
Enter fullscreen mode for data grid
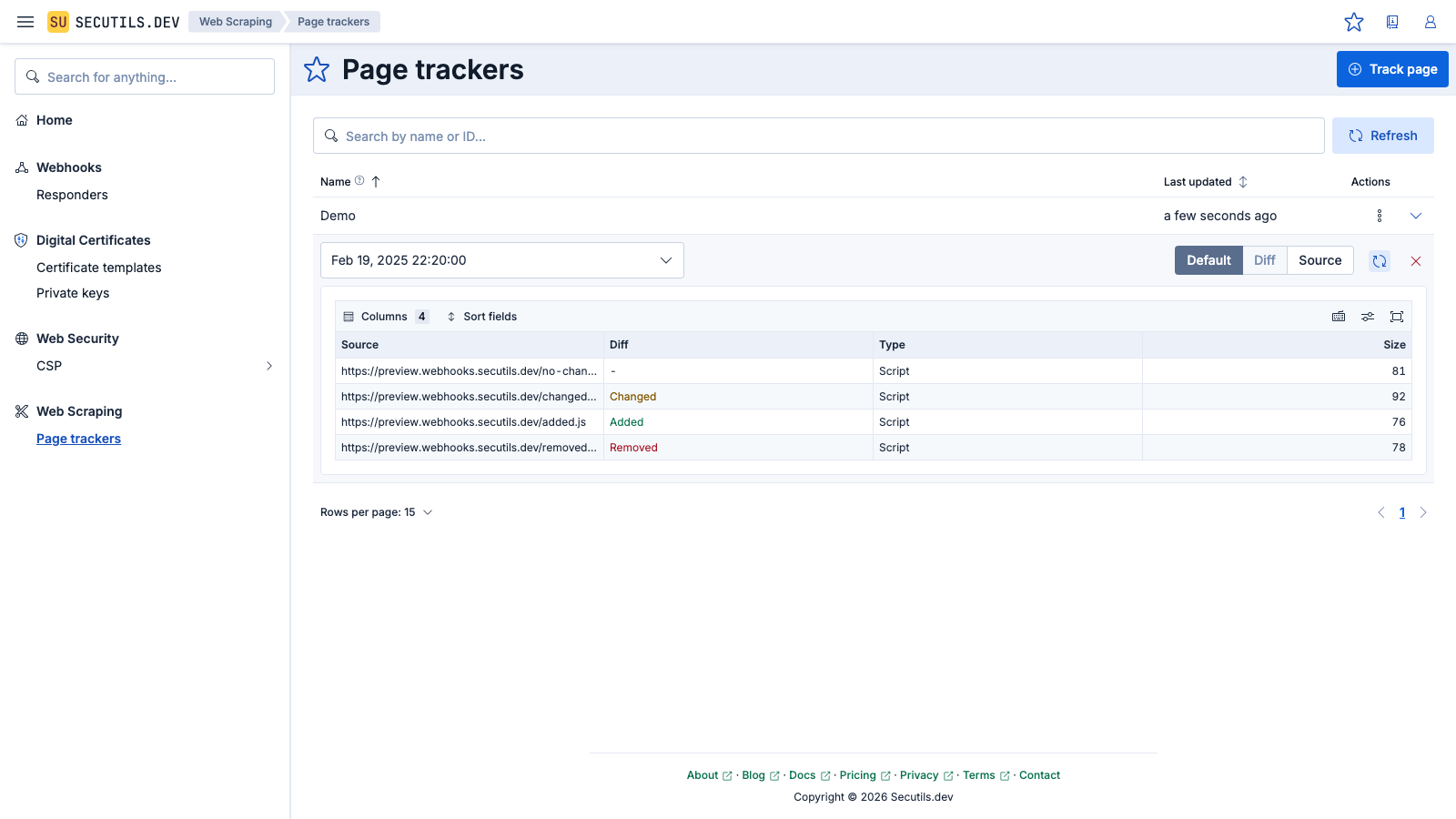[1397, 317]
